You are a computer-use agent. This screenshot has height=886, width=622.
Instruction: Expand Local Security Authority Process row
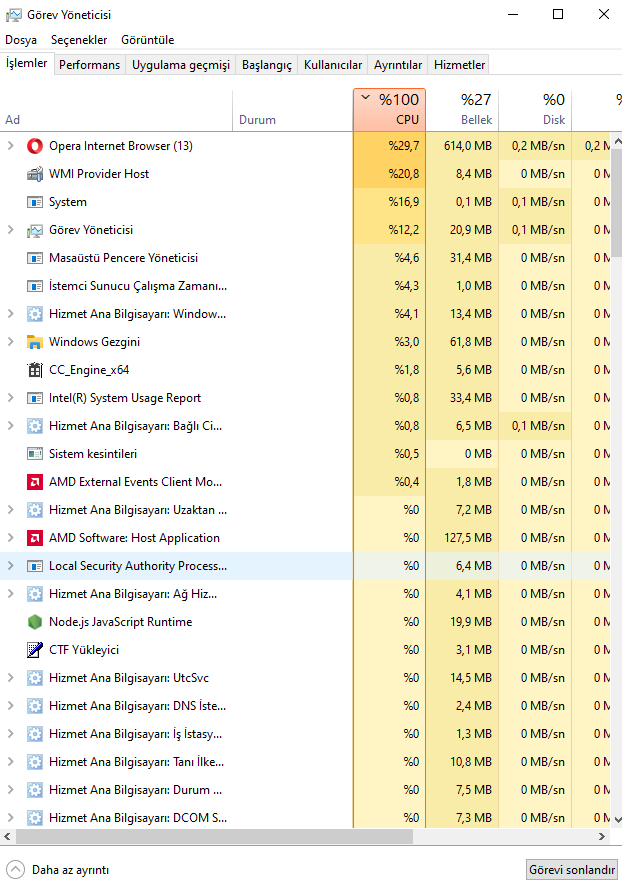tap(10, 566)
